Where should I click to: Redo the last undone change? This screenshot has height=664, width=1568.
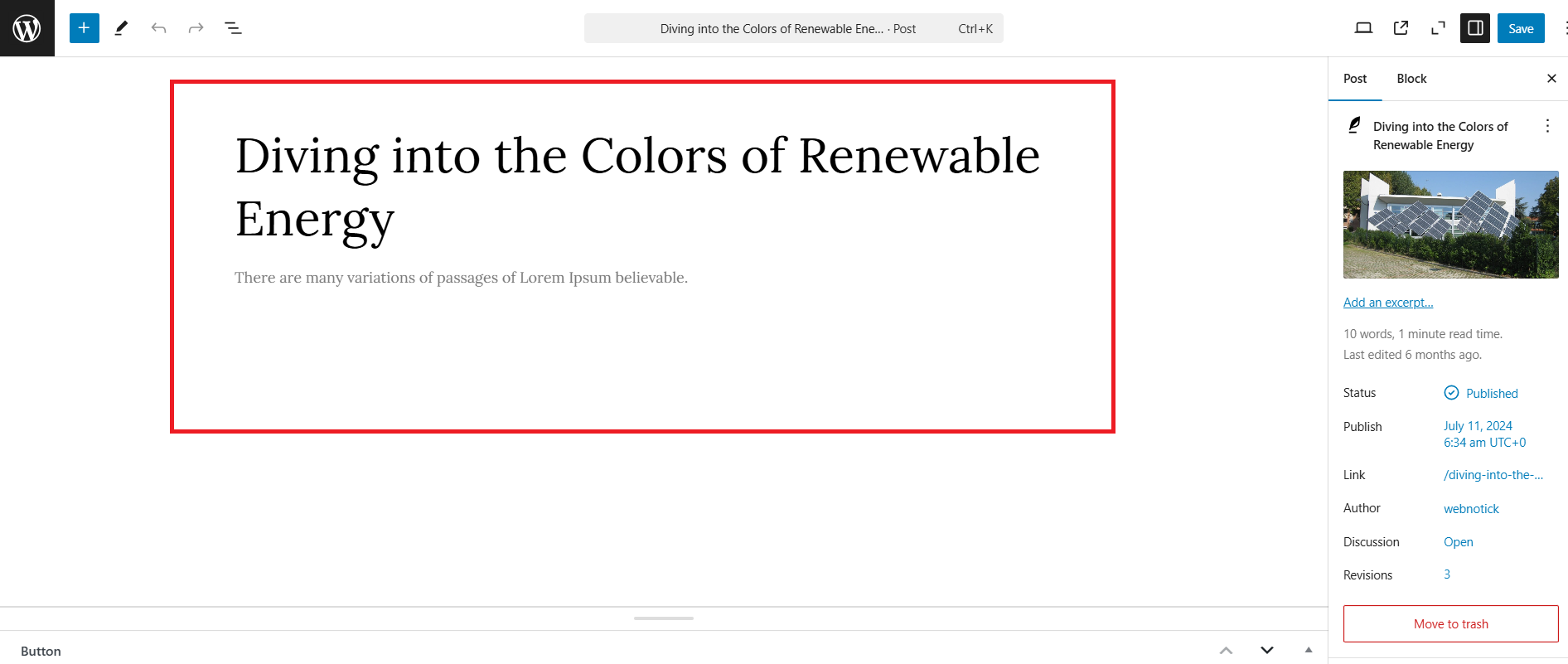[x=196, y=28]
